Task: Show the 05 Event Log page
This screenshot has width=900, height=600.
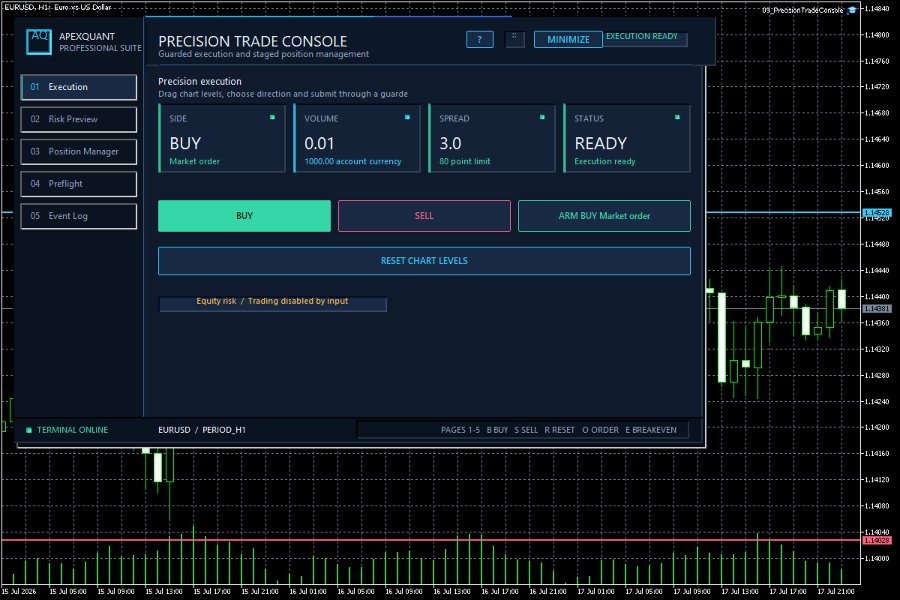Action: click(79, 216)
